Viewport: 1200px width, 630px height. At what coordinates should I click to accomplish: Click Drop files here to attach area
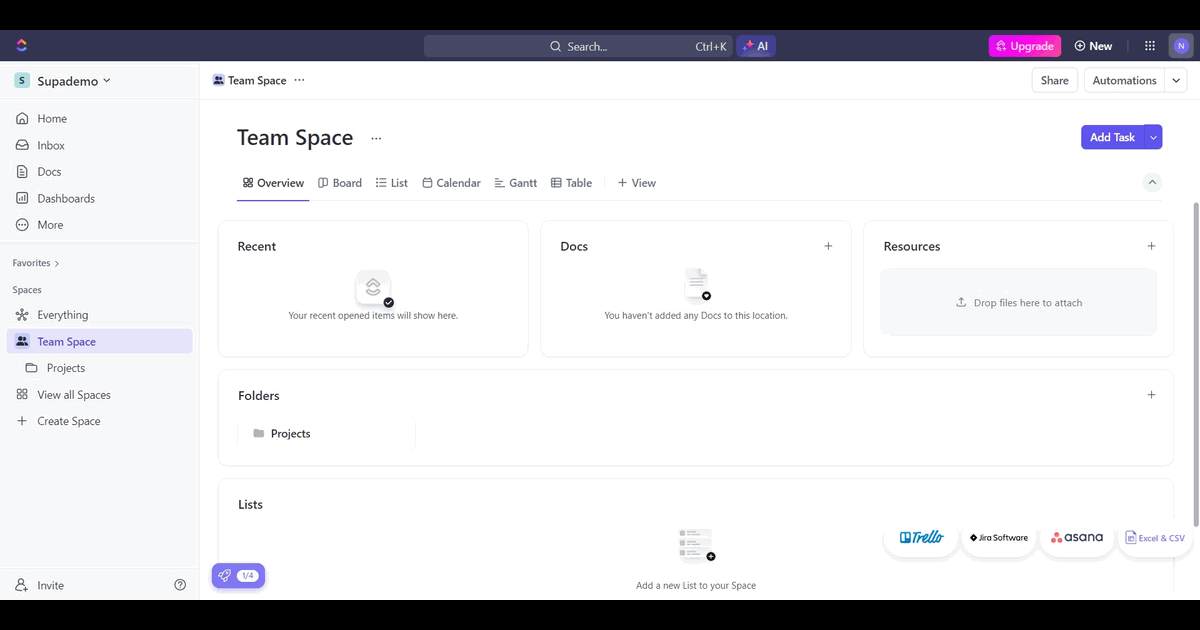tap(1018, 302)
